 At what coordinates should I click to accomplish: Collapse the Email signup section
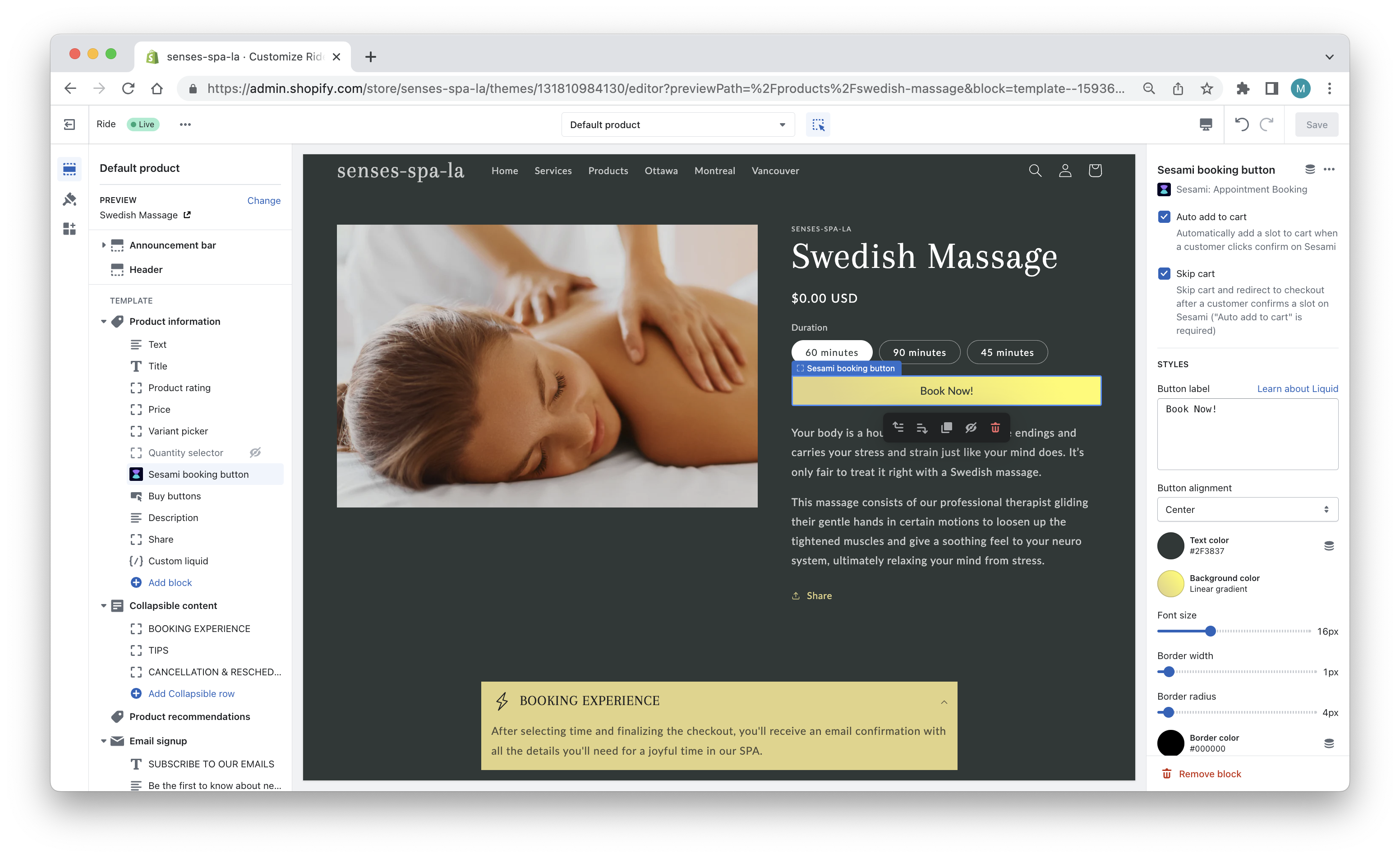[103, 740]
